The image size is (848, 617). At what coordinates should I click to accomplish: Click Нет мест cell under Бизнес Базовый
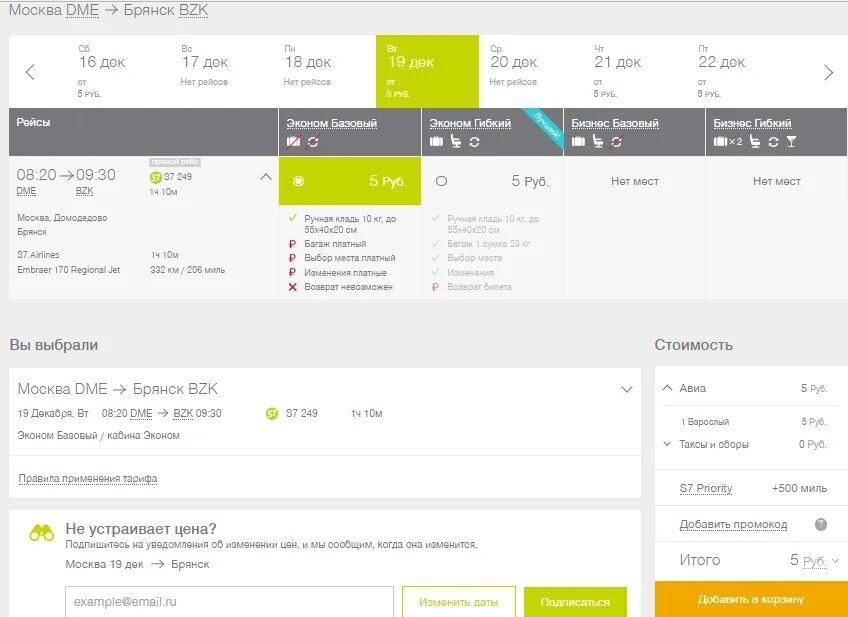pyautogui.click(x=635, y=181)
